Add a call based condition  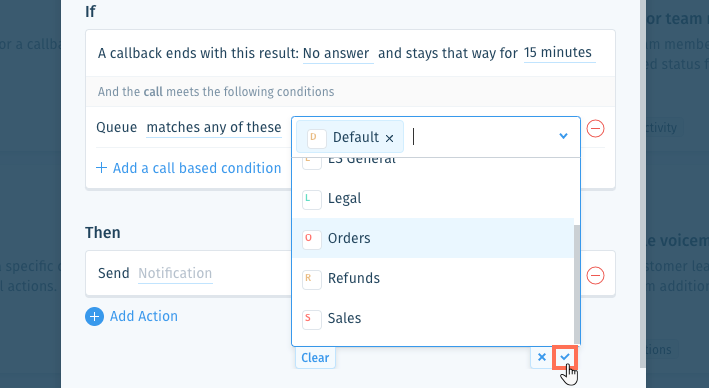click(x=189, y=168)
